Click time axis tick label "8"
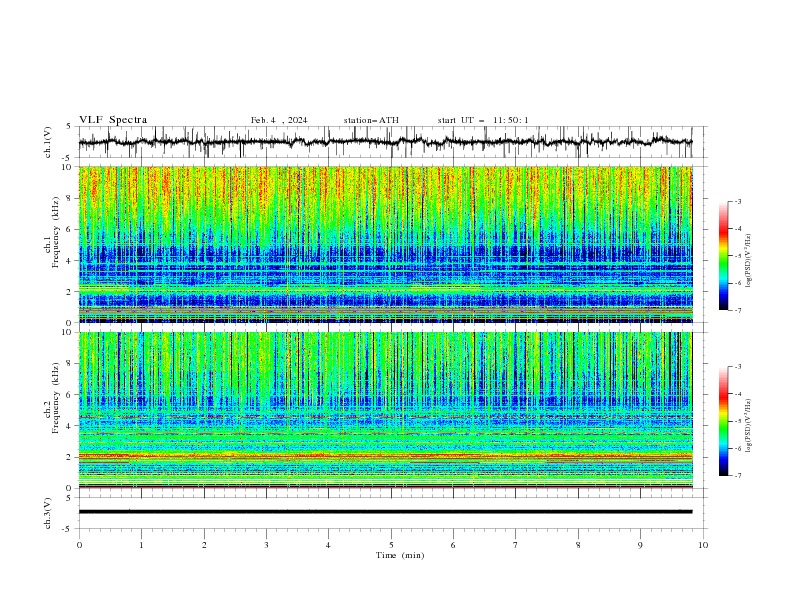 [578, 545]
